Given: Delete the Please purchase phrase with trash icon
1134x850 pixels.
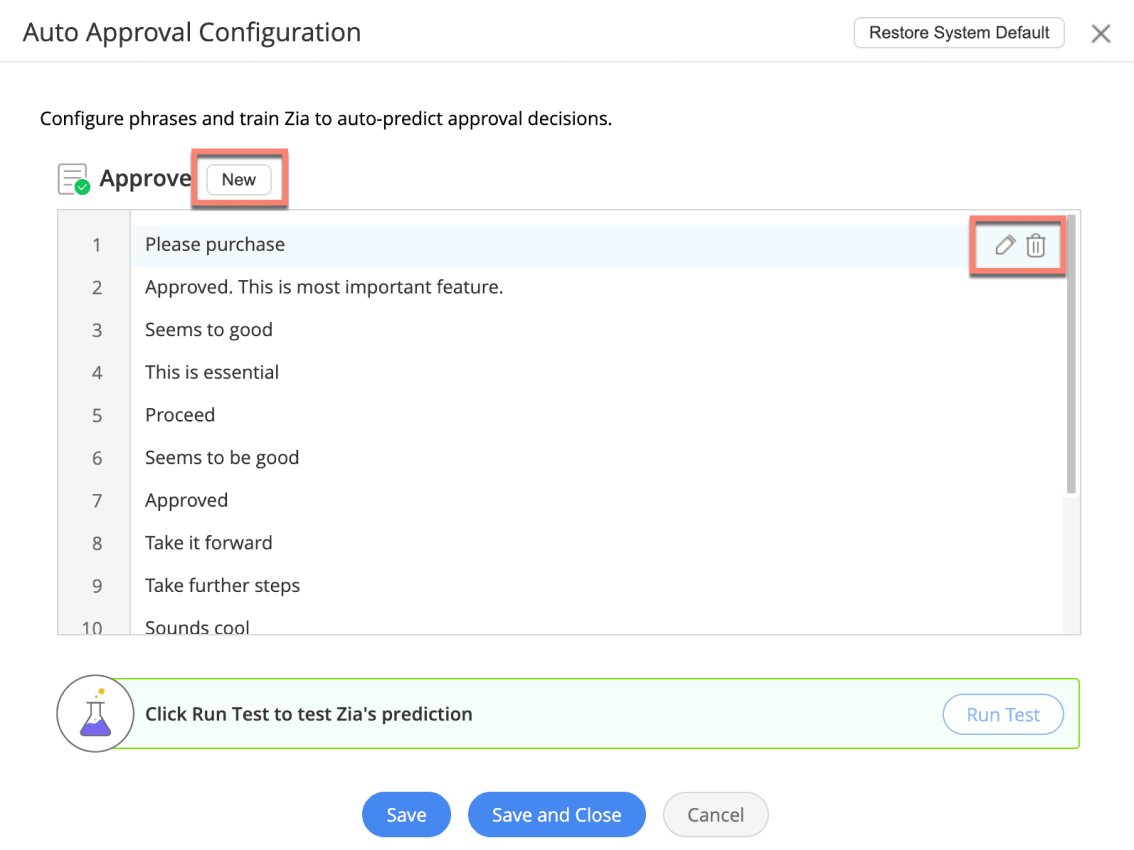Looking at the screenshot, I should point(1036,245).
